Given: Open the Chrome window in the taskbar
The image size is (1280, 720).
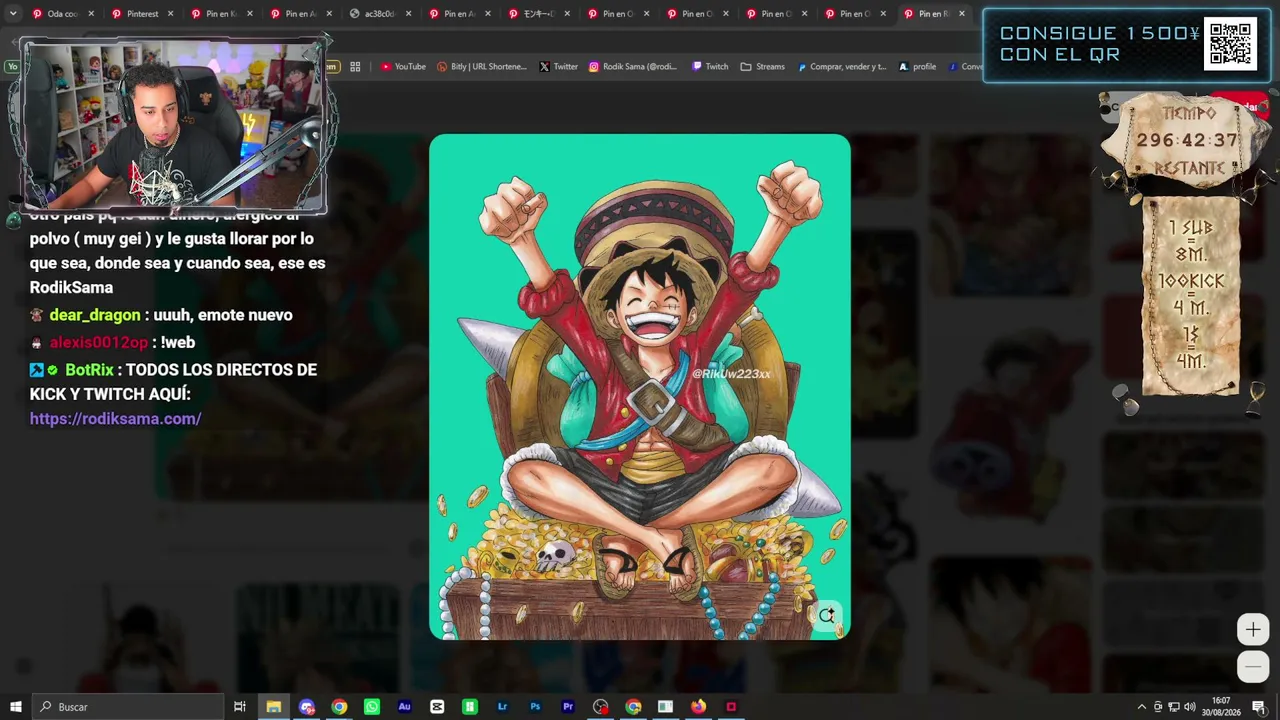Looking at the screenshot, I should (339, 707).
